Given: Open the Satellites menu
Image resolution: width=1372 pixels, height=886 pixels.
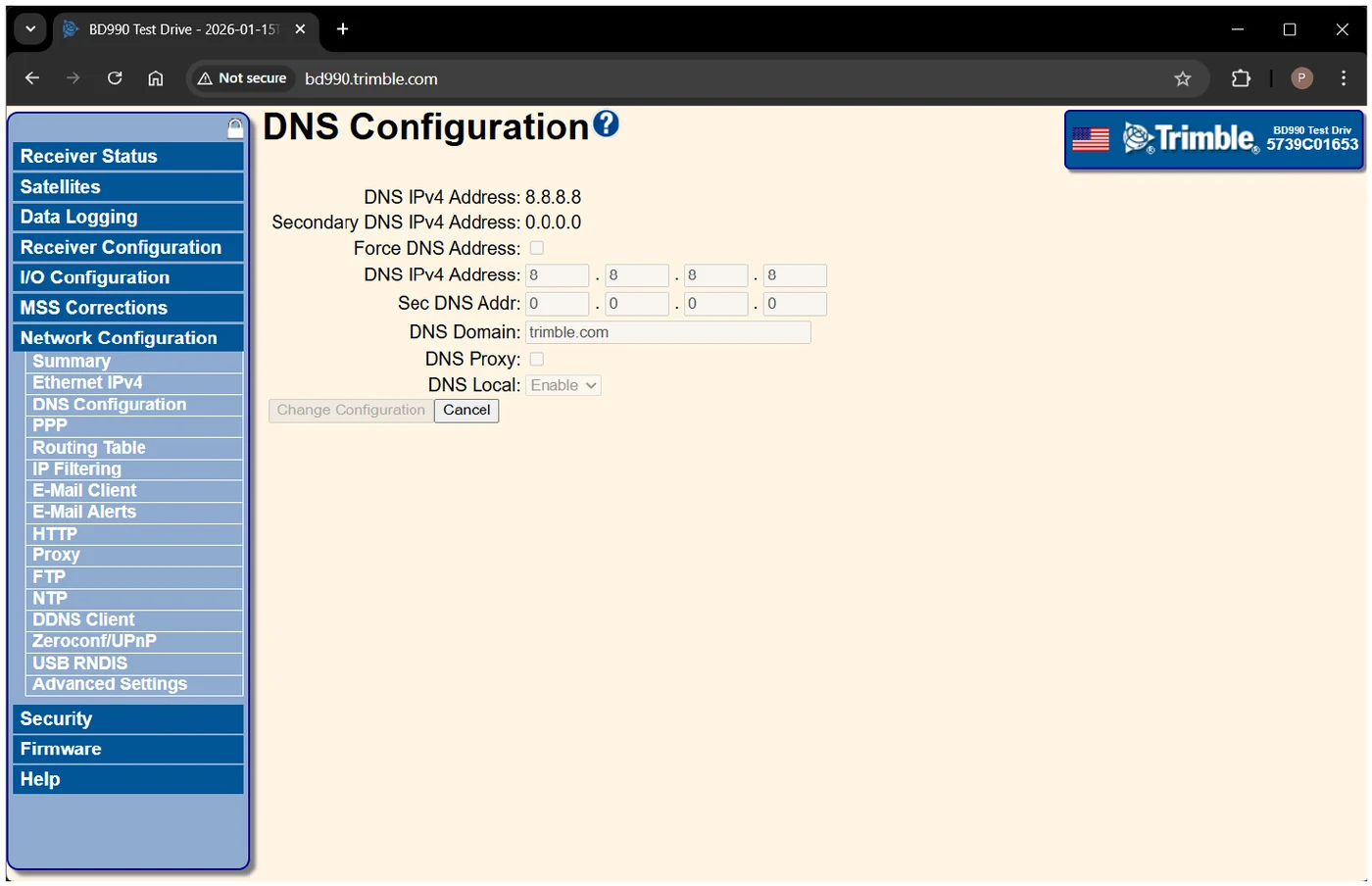Looking at the screenshot, I should coord(128,187).
